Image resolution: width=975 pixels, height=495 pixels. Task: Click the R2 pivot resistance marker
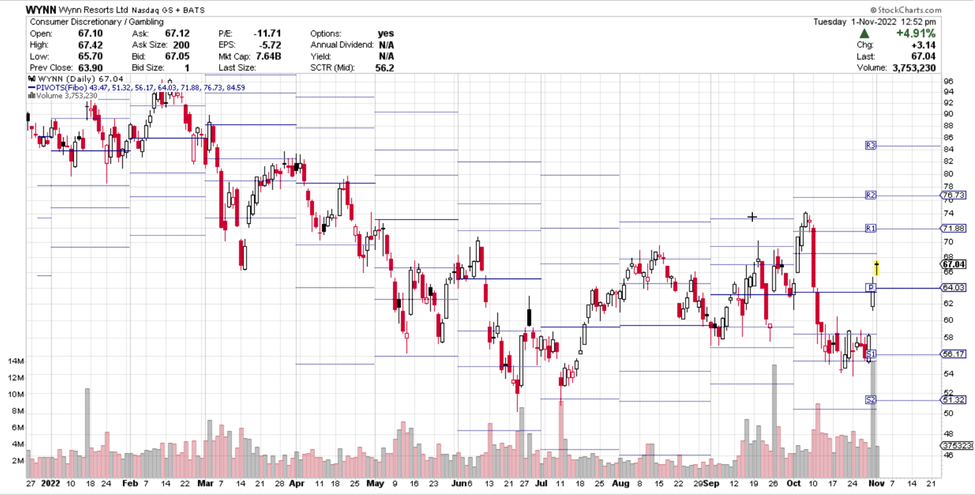point(871,195)
